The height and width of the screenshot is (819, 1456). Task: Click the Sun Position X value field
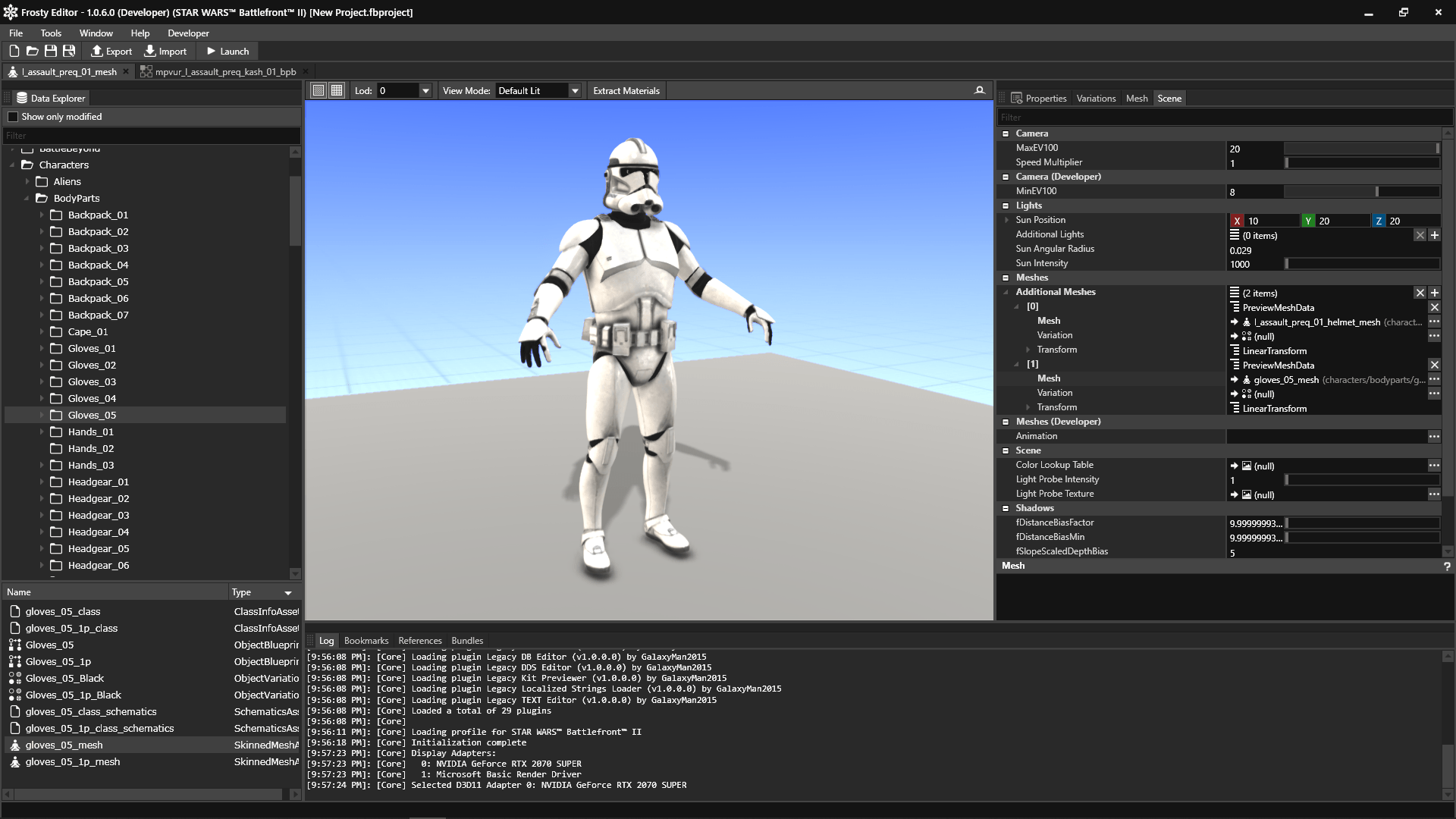tap(1272, 221)
